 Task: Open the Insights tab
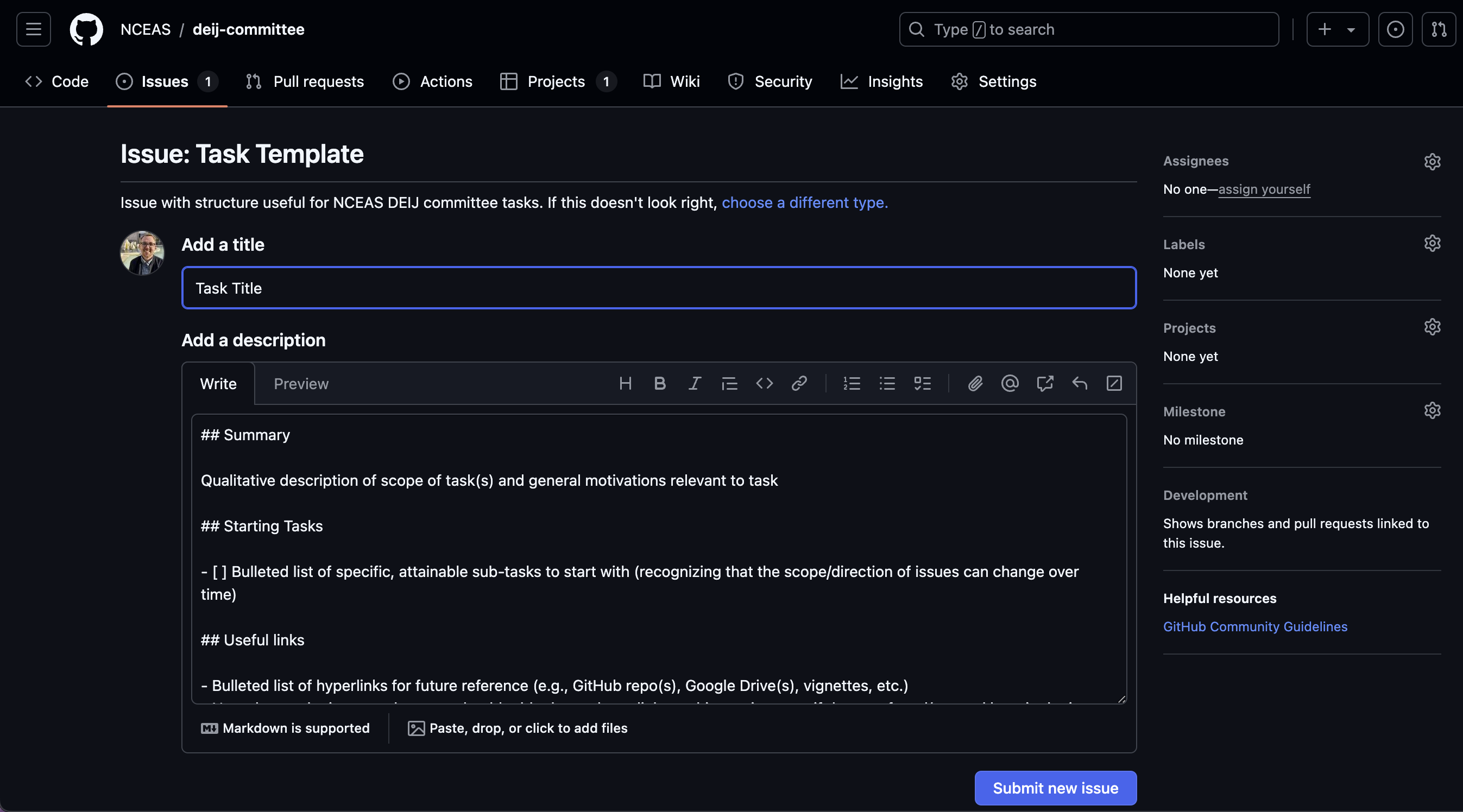click(x=882, y=81)
